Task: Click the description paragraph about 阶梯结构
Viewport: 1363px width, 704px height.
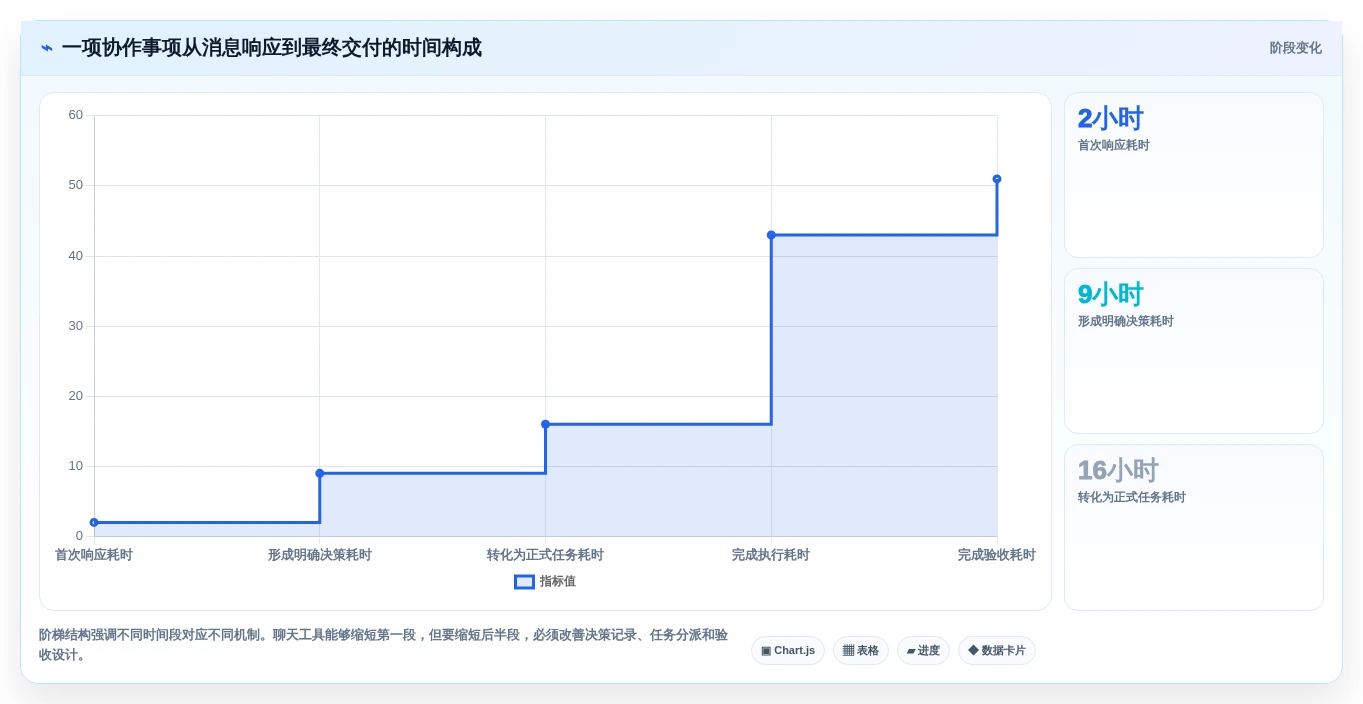Action: 384,645
